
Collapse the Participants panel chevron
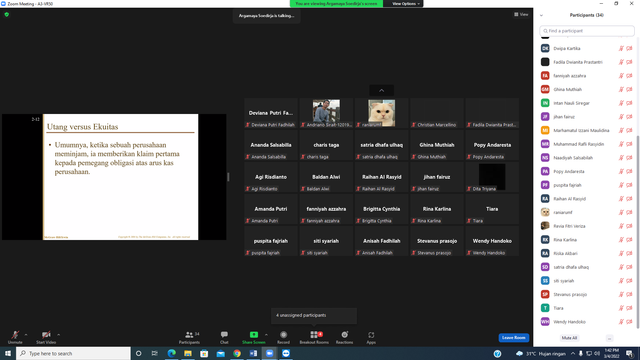[x=541, y=16]
